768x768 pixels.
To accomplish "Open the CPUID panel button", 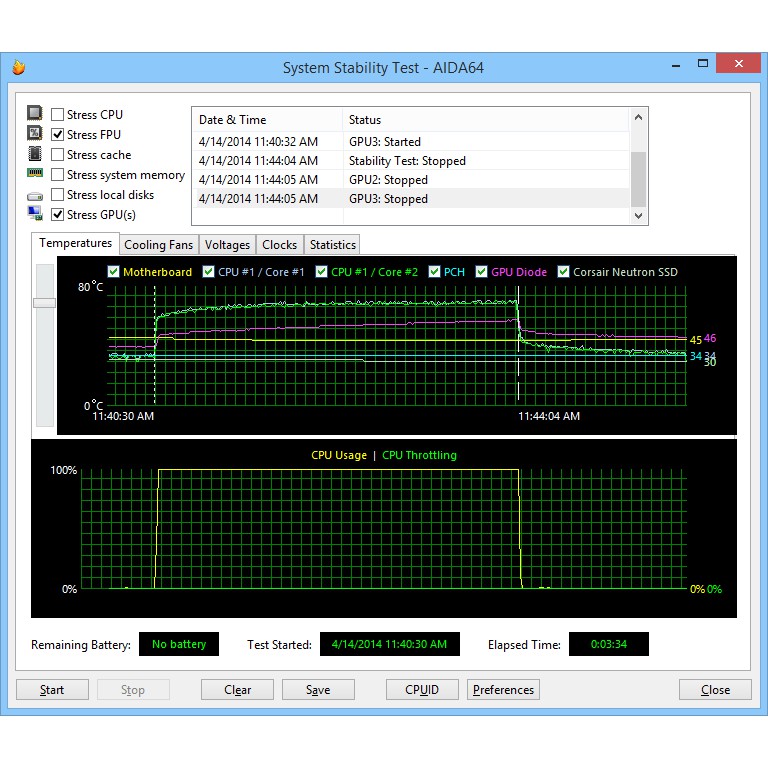I will (x=422, y=690).
